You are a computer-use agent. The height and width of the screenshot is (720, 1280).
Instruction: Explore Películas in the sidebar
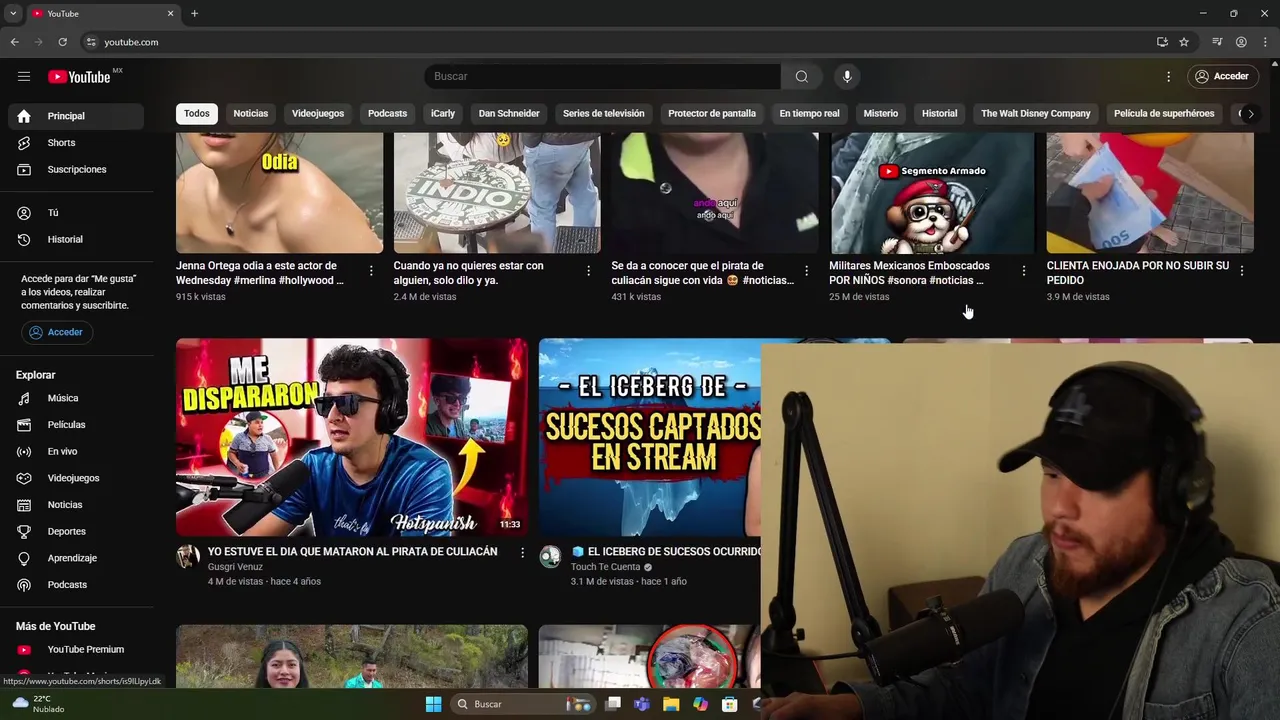(76, 425)
